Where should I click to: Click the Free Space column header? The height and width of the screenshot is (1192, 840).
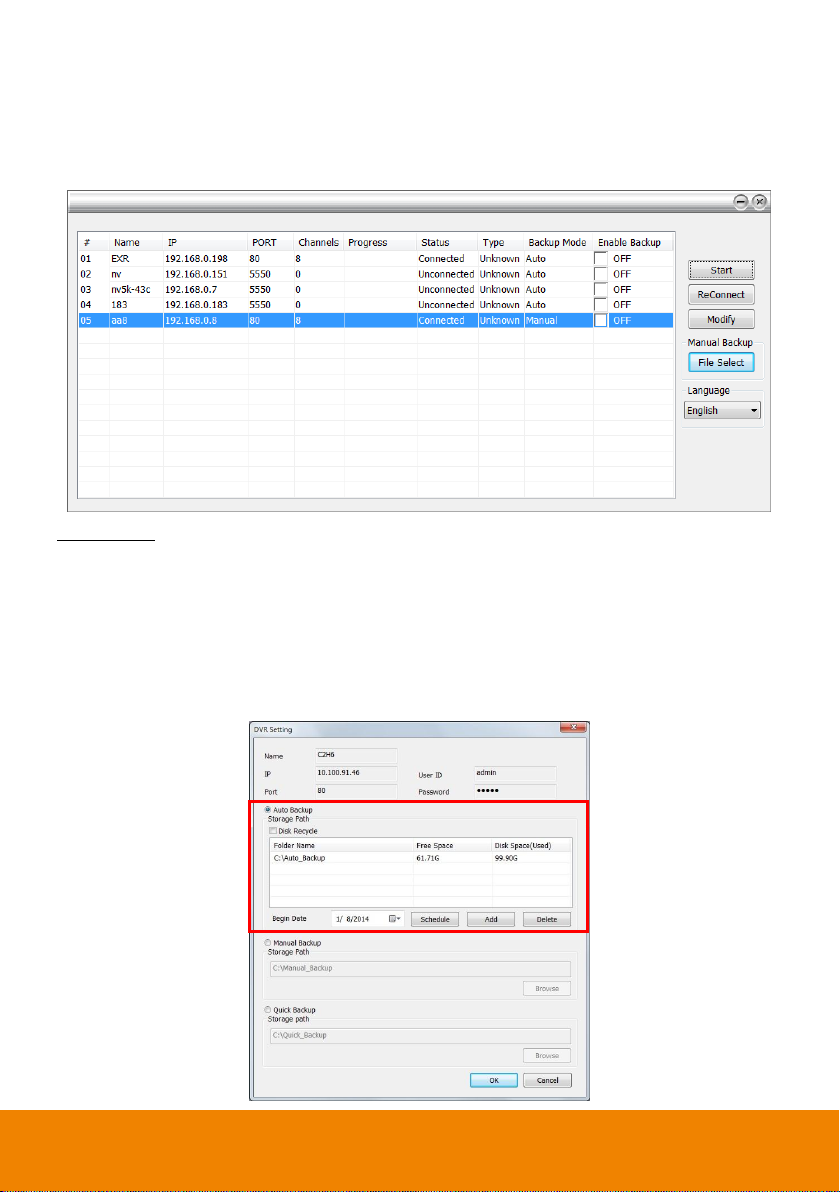pos(452,845)
